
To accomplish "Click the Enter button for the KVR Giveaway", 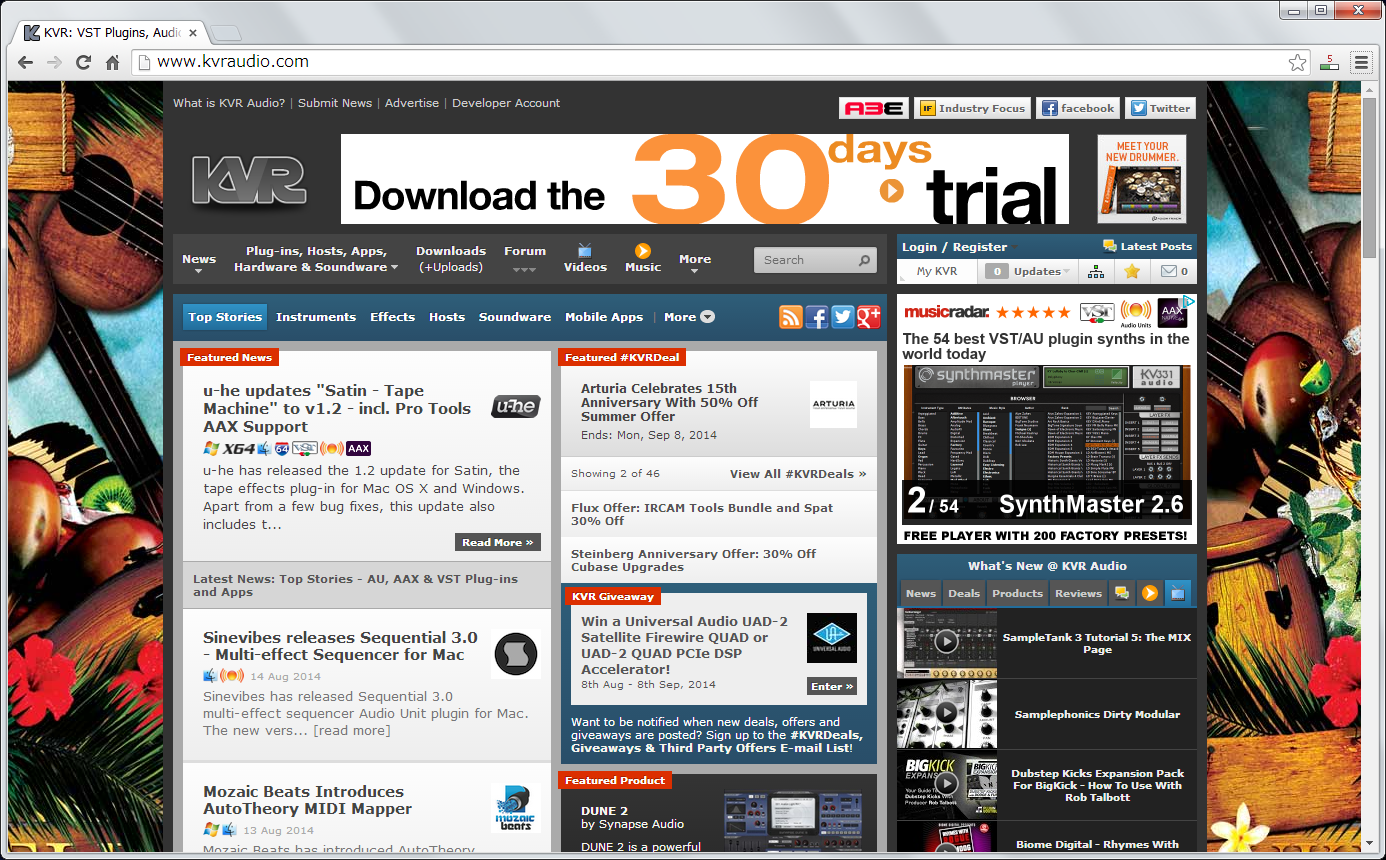I will [832, 686].
